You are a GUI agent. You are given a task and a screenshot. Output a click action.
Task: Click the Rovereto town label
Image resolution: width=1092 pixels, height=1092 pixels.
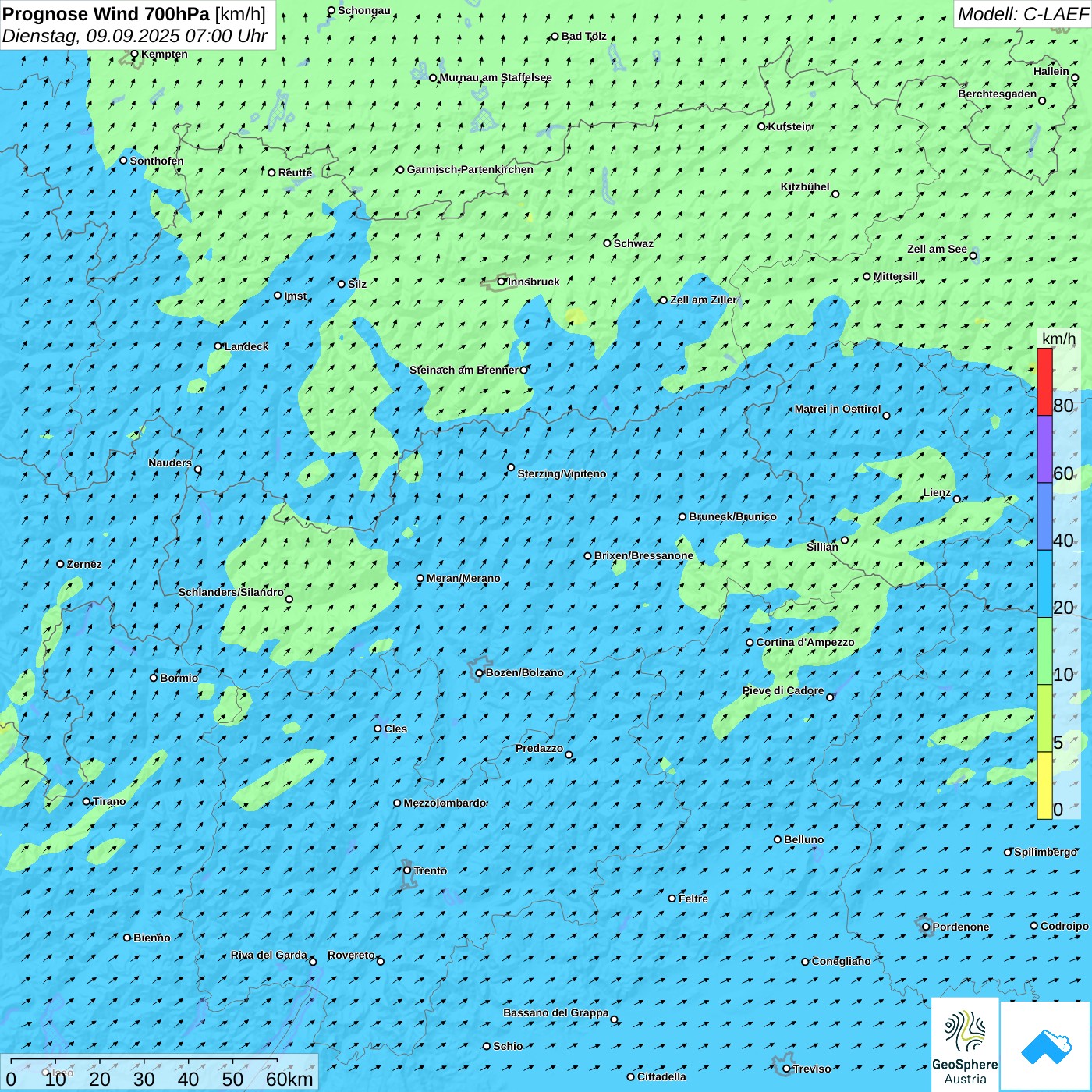pos(351,955)
